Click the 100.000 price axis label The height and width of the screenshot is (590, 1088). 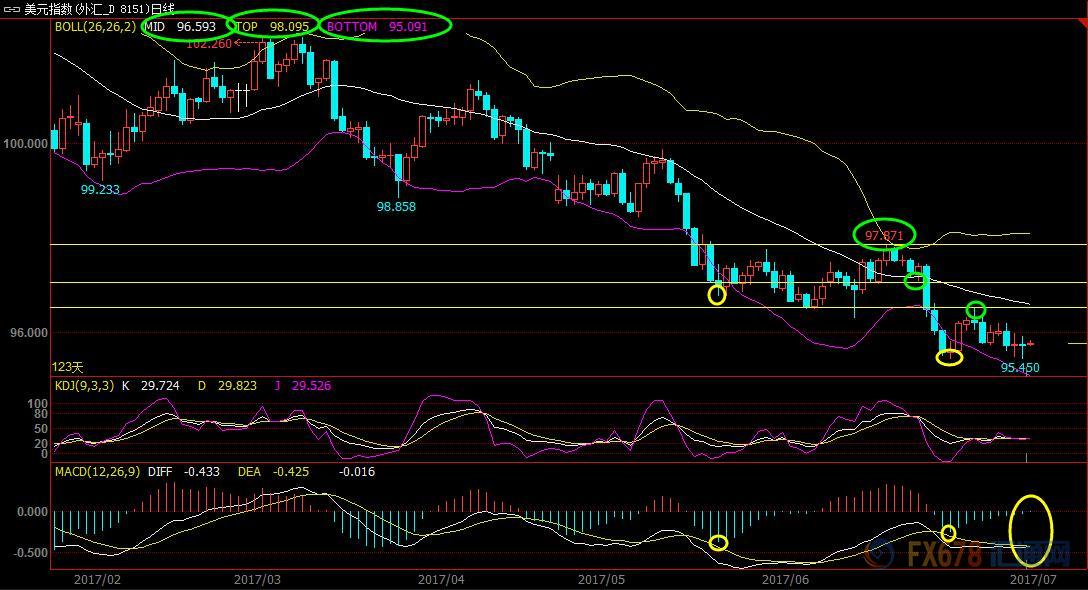(26, 144)
